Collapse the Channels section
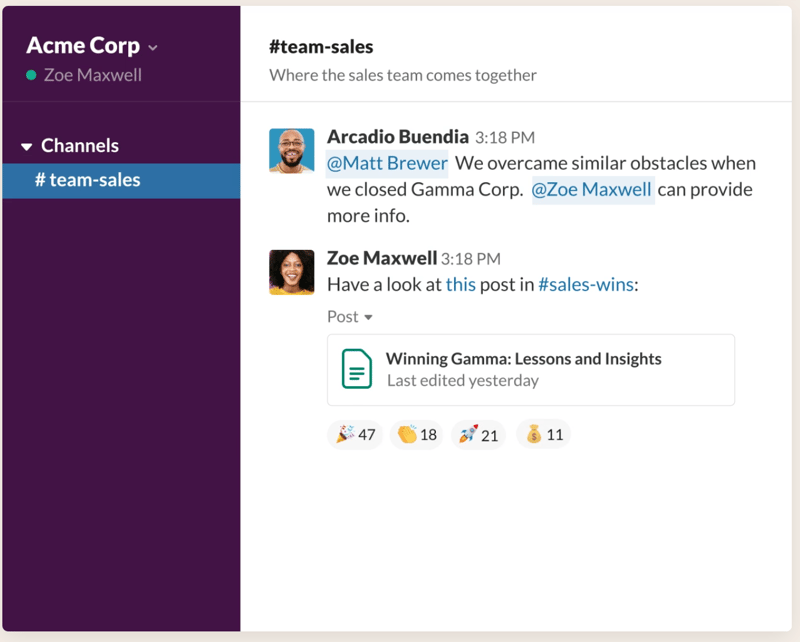The height and width of the screenshot is (642, 800). 27,147
